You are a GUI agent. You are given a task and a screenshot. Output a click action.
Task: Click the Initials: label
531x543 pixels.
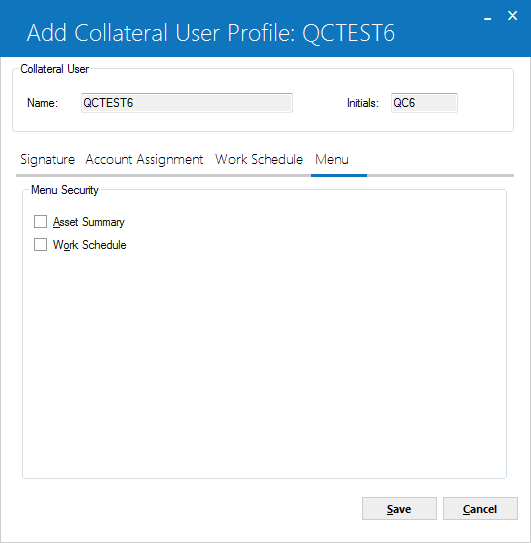pos(363,103)
